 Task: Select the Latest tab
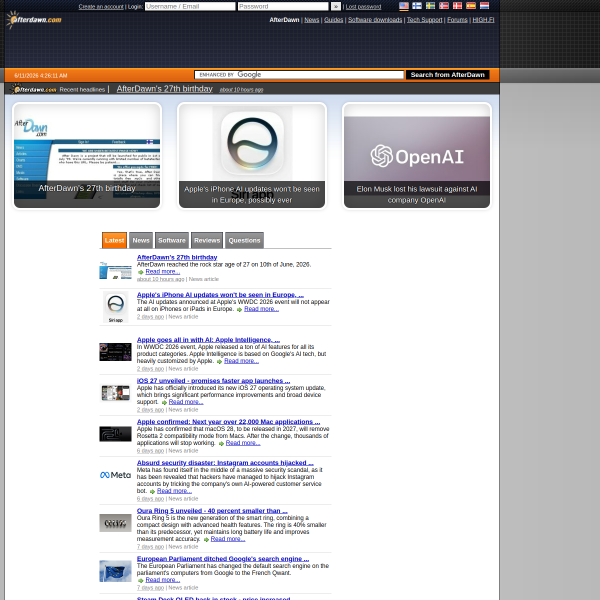(114, 240)
